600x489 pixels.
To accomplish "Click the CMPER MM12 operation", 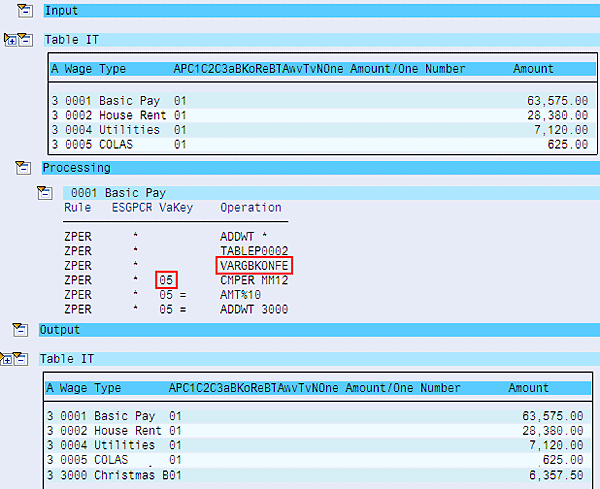I will [252, 280].
